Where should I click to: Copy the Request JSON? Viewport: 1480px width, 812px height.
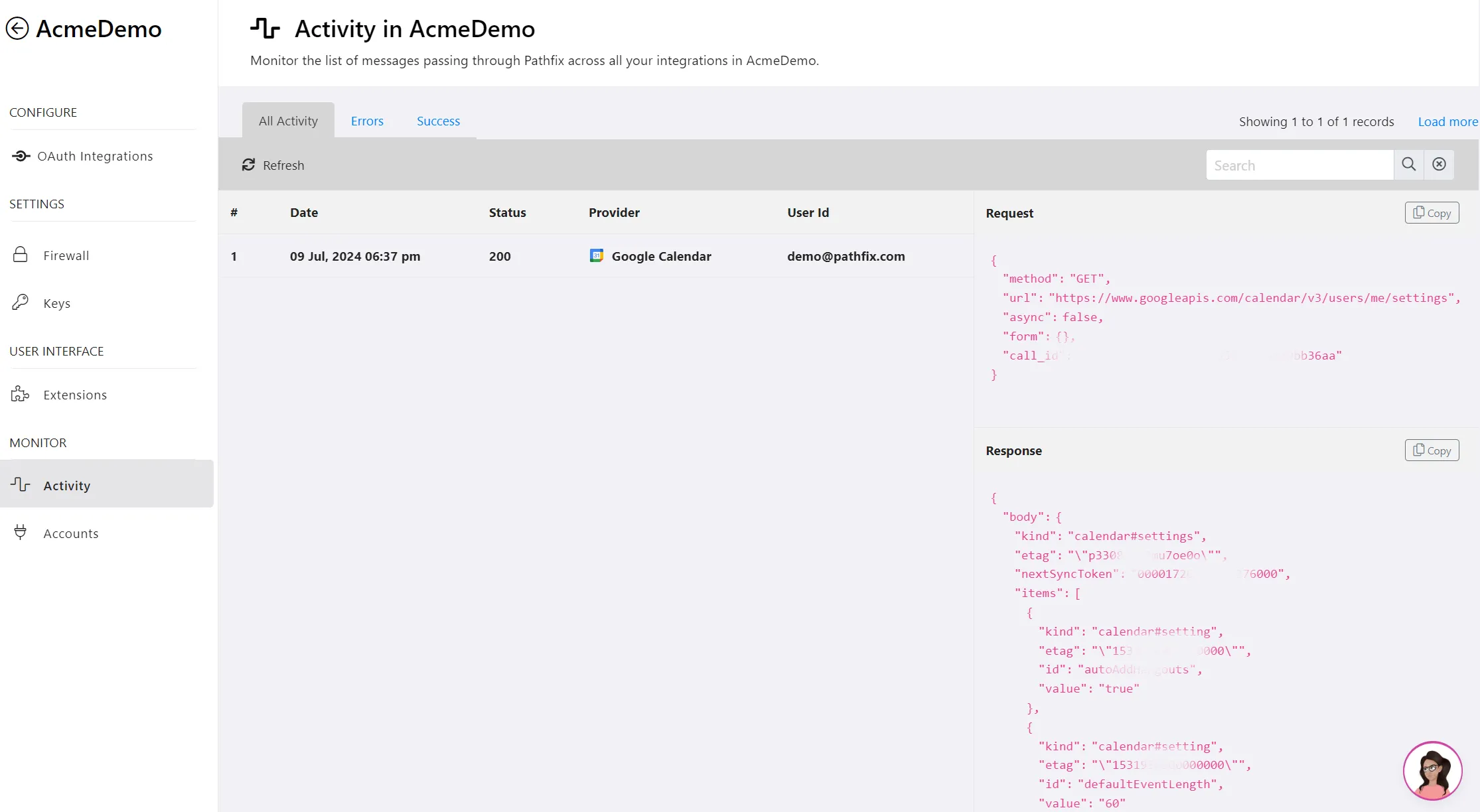pyautogui.click(x=1432, y=212)
